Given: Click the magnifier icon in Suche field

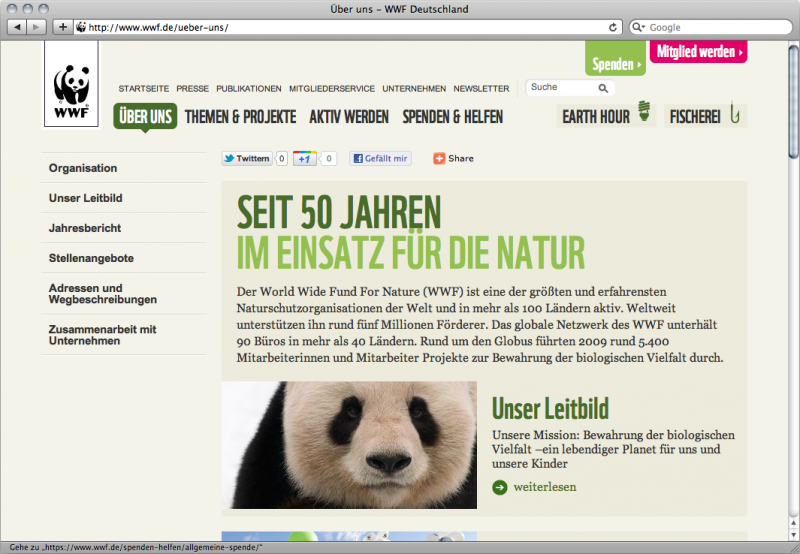Looking at the screenshot, I should point(603,88).
